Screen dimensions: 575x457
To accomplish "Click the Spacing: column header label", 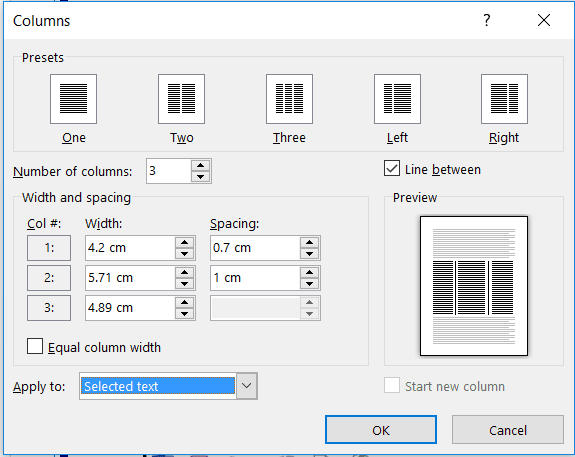I will pyautogui.click(x=234, y=224).
